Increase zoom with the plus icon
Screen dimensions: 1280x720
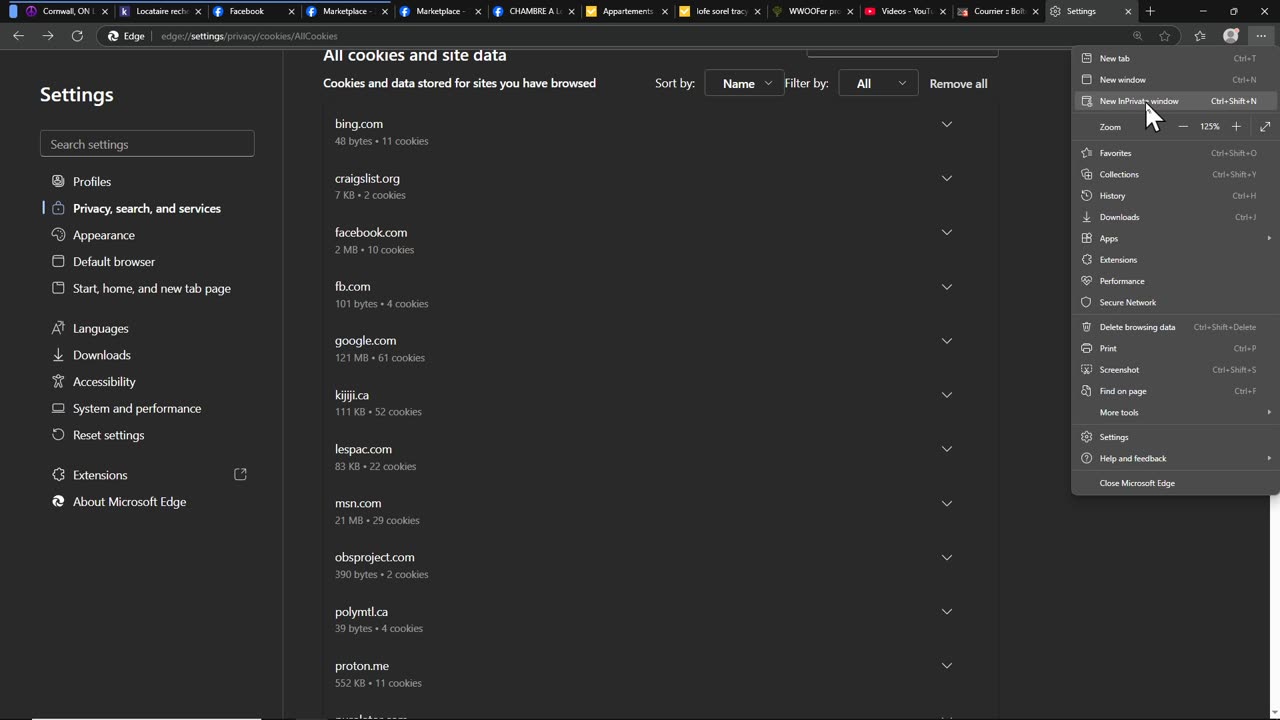(1236, 127)
